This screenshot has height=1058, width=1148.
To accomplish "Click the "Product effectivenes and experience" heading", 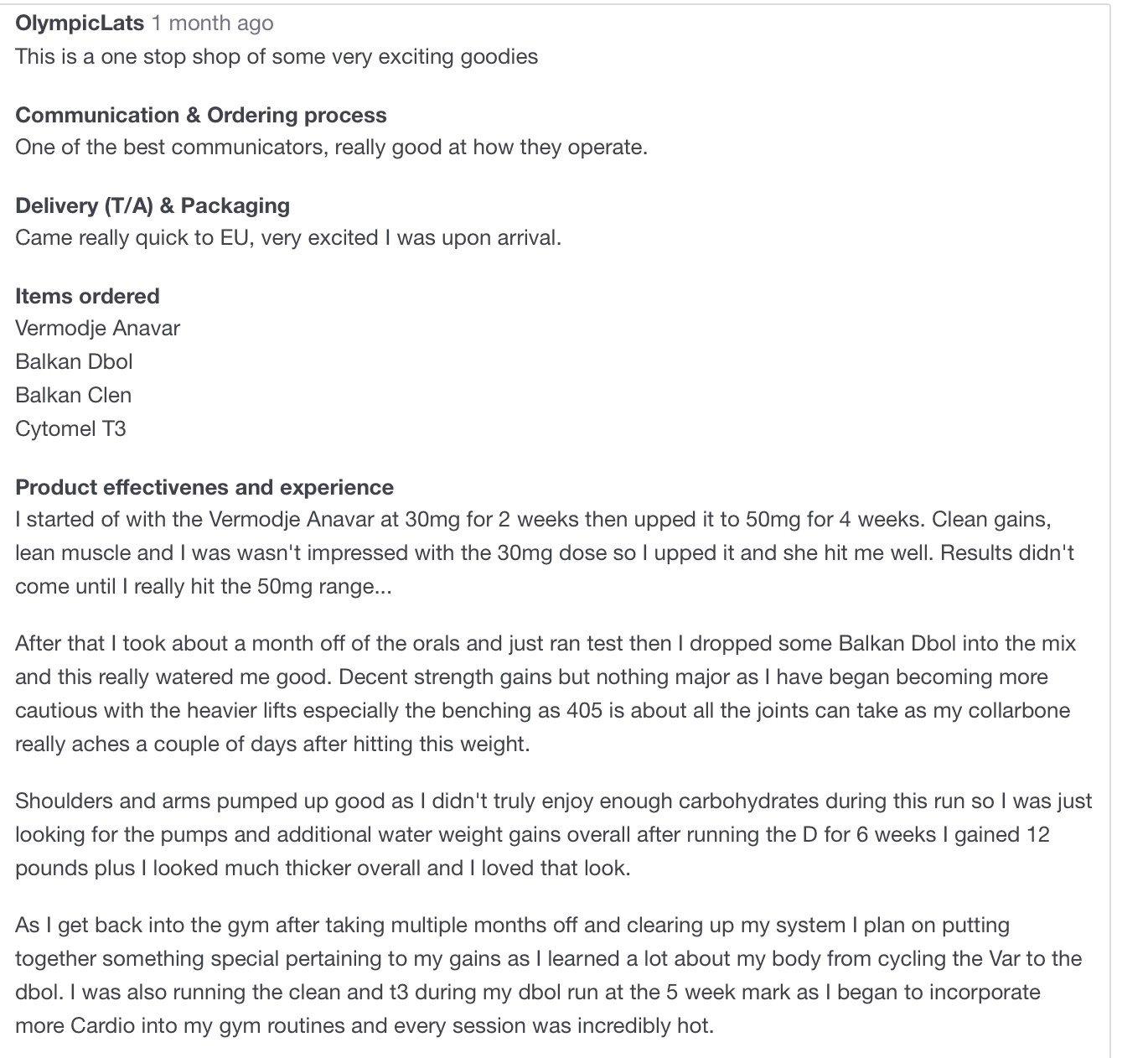I will coord(204,488).
